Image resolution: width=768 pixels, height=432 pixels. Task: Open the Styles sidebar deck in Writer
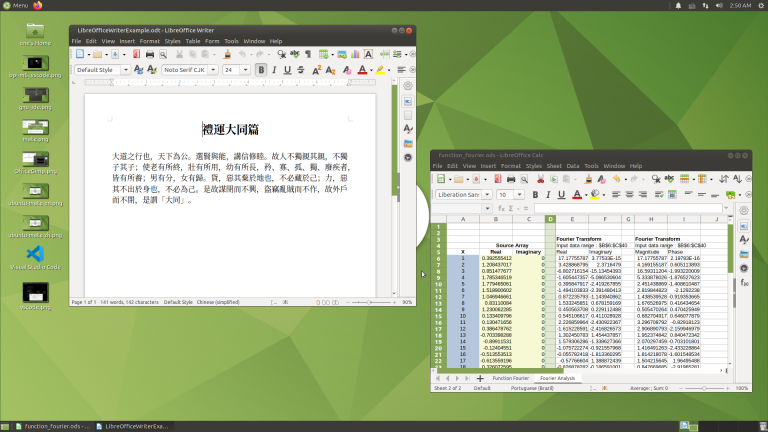click(x=408, y=129)
